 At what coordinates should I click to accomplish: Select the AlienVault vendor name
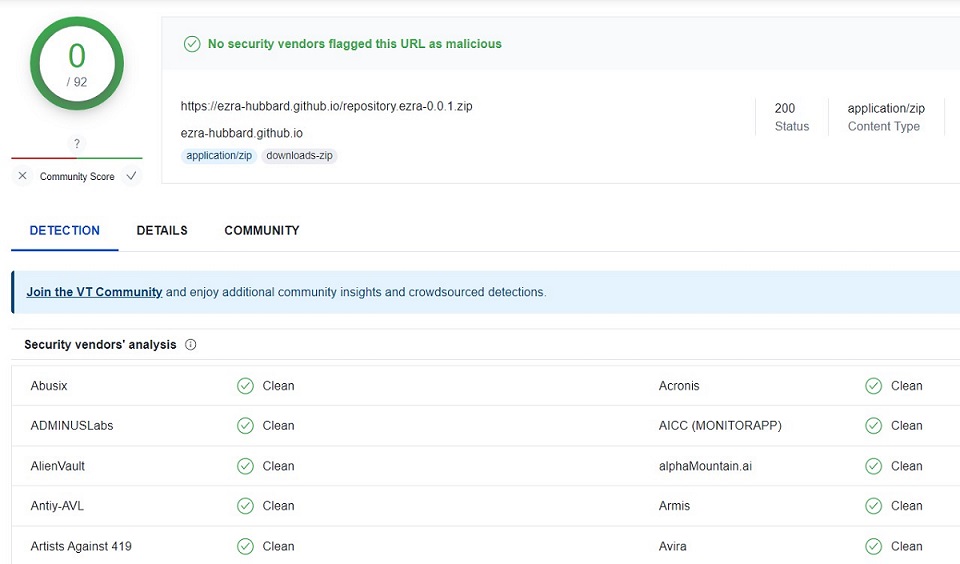point(58,466)
